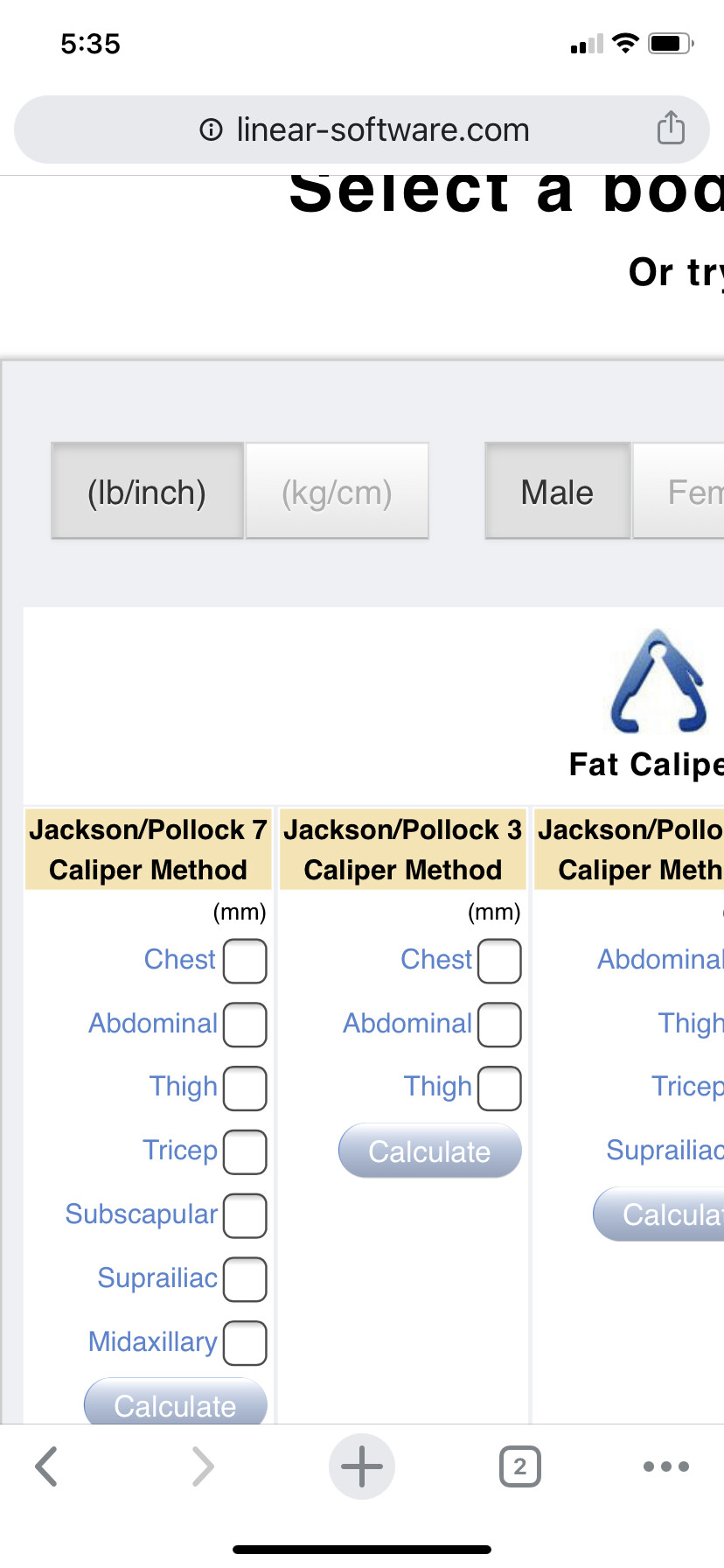Tap the site info icon beside URL
724x1568 pixels.
point(211,130)
